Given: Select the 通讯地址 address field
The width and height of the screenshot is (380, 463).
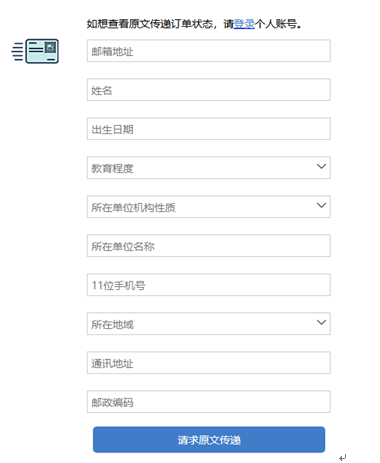Looking at the screenshot, I should [209, 363].
